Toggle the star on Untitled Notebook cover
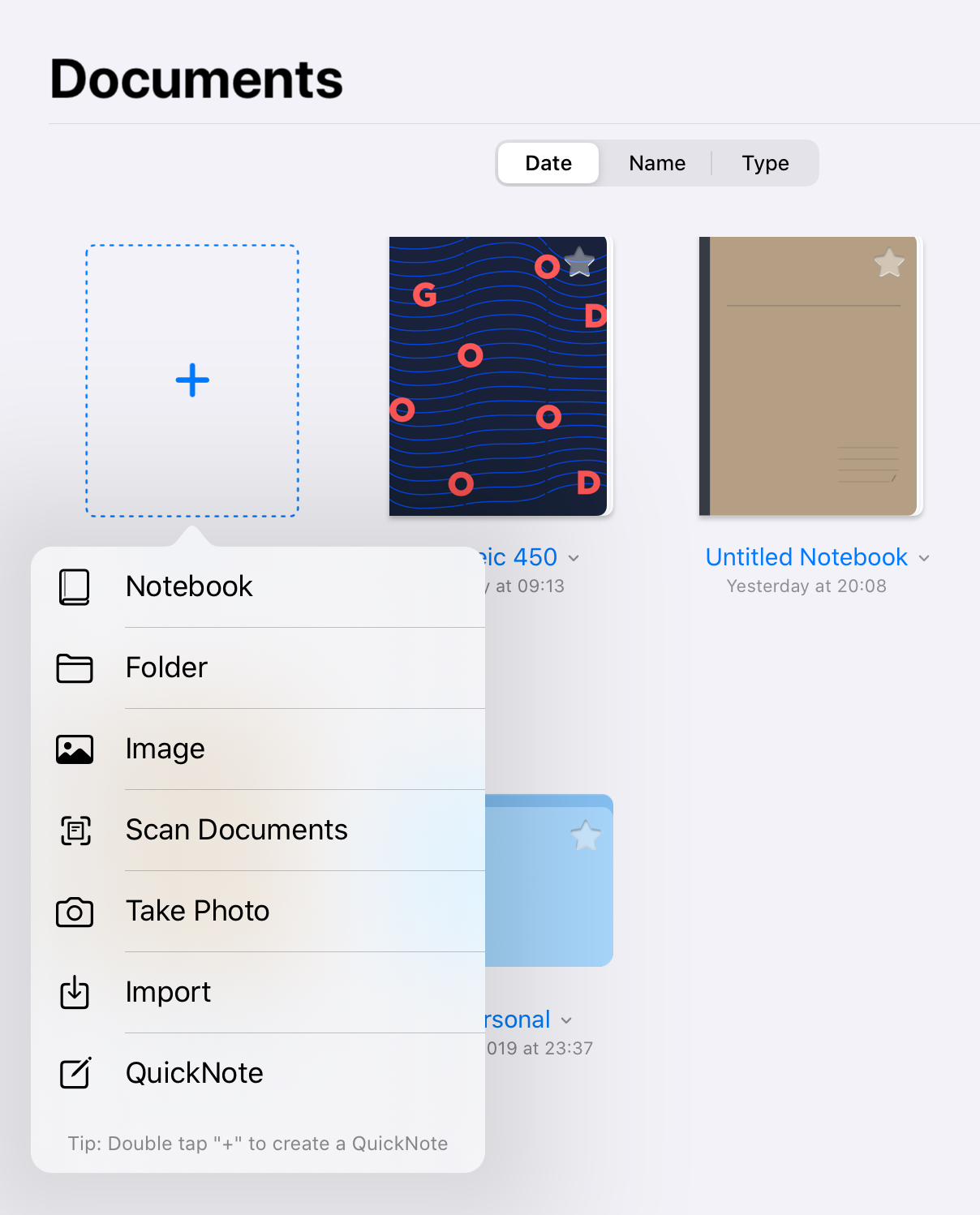This screenshot has width=980, height=1215. coord(889,262)
